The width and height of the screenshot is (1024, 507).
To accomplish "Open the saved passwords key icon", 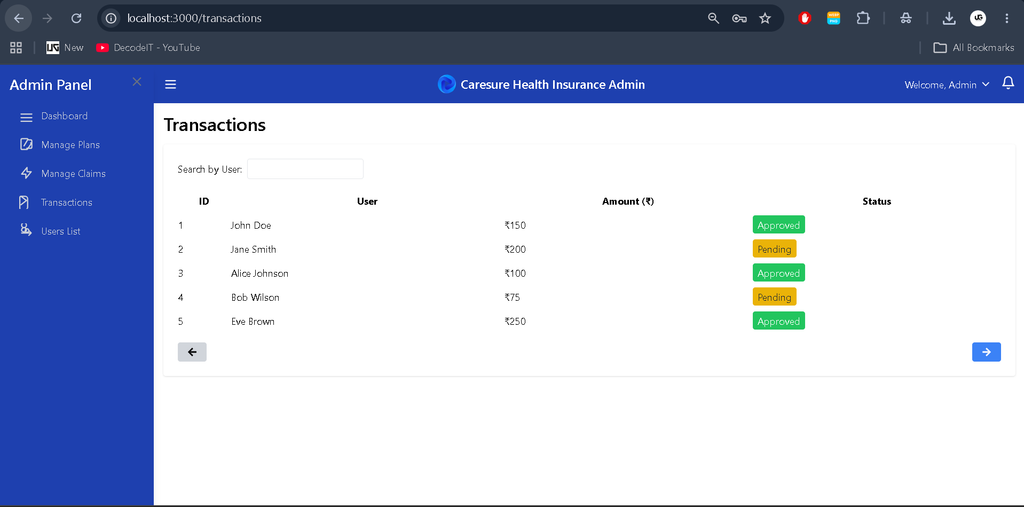I will click(x=739, y=18).
